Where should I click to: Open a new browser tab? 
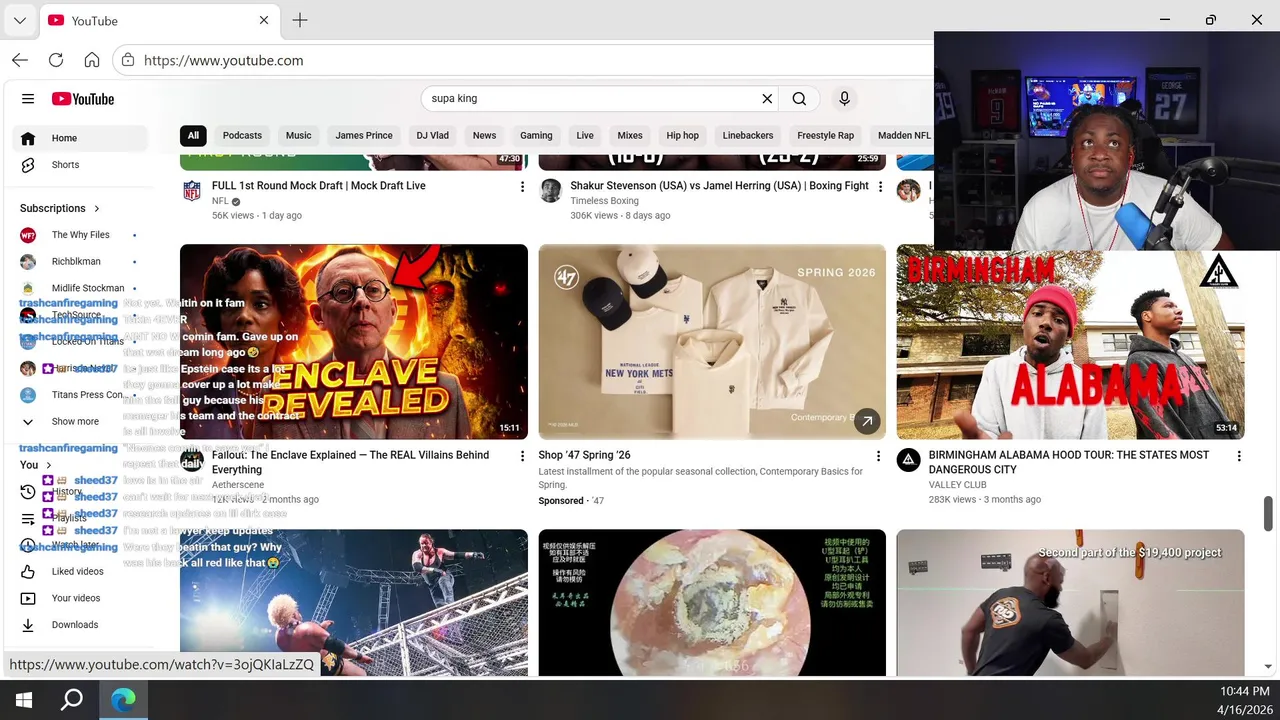tap(300, 20)
